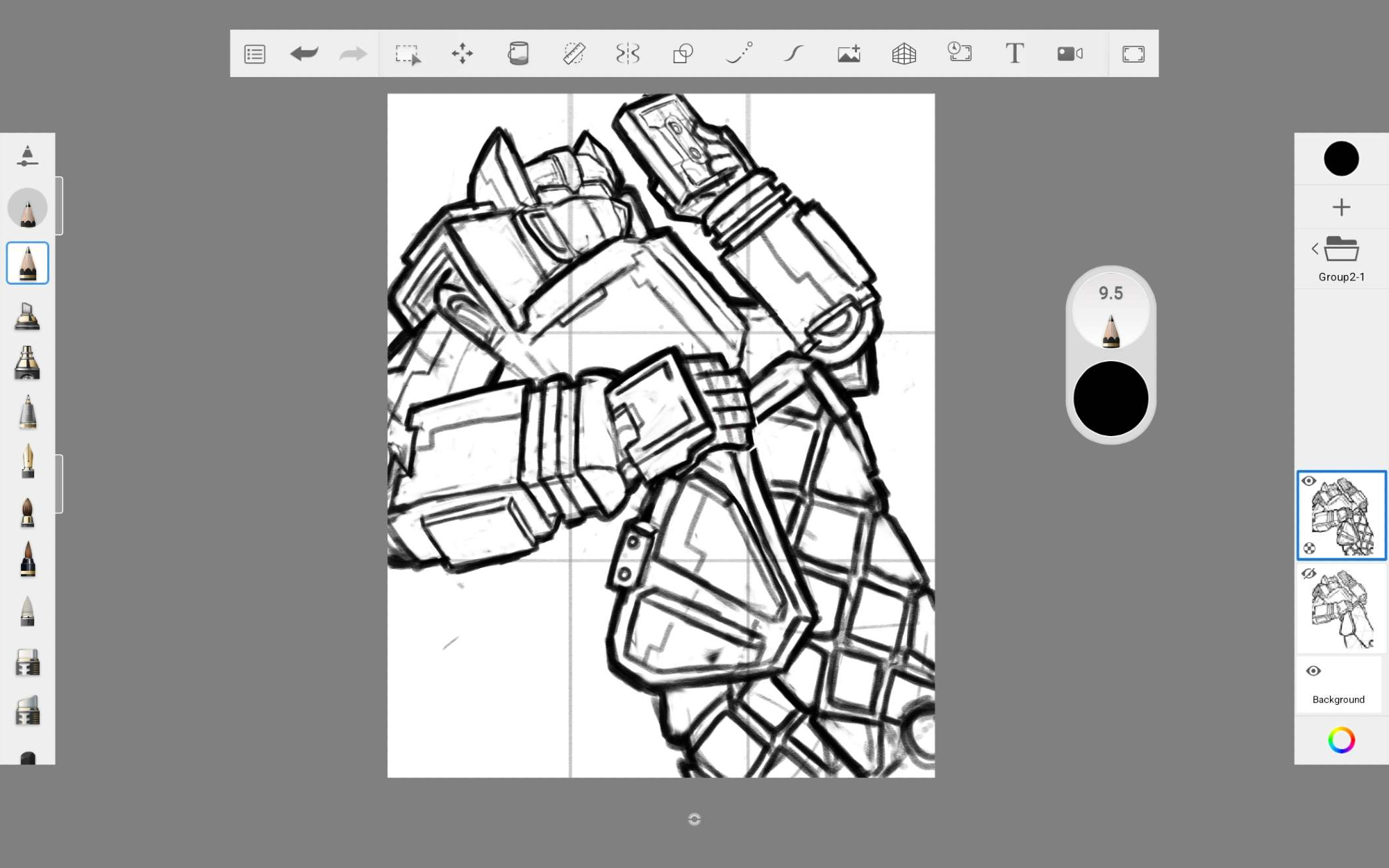This screenshot has height=868, width=1389.
Task: Click the Import Image icon
Action: coord(849,53)
